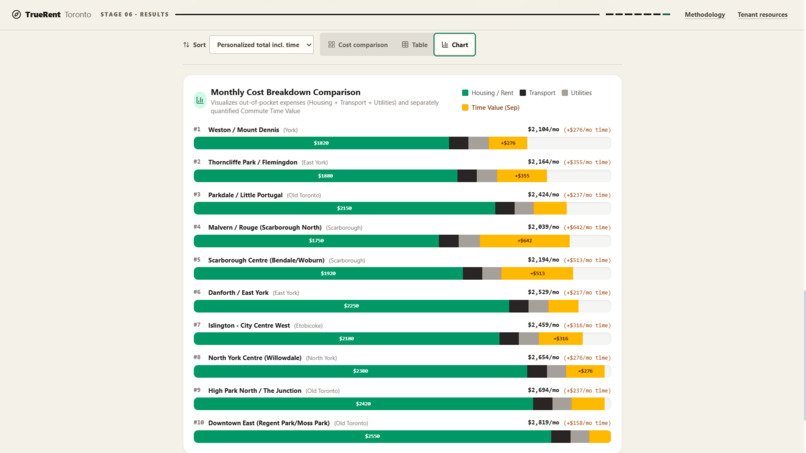Click High Park North / The Junction name

pos(254,391)
